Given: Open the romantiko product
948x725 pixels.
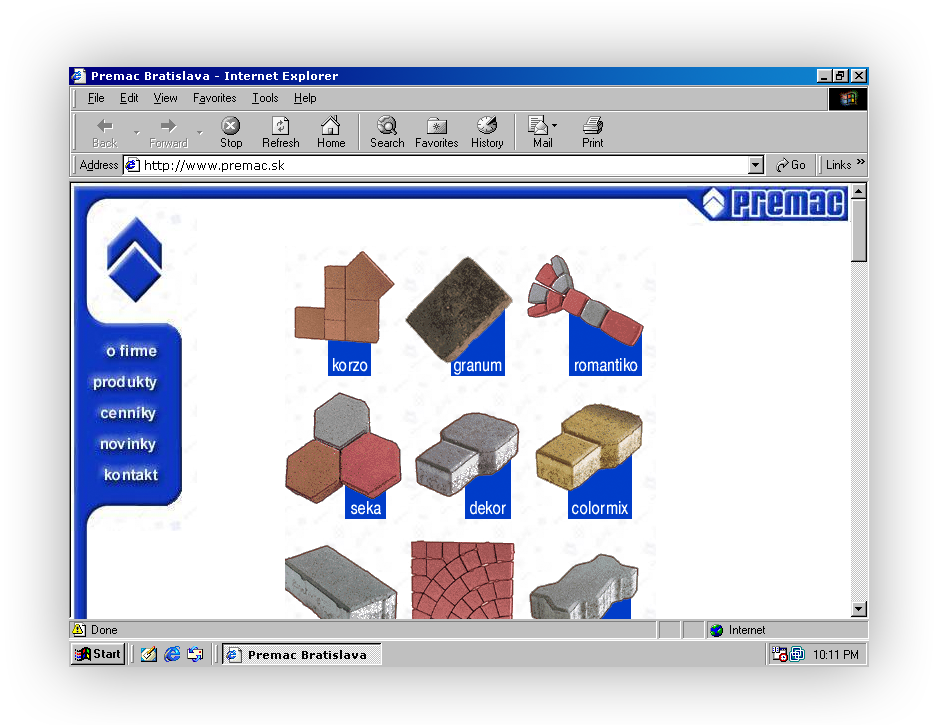Looking at the screenshot, I should 585,316.
